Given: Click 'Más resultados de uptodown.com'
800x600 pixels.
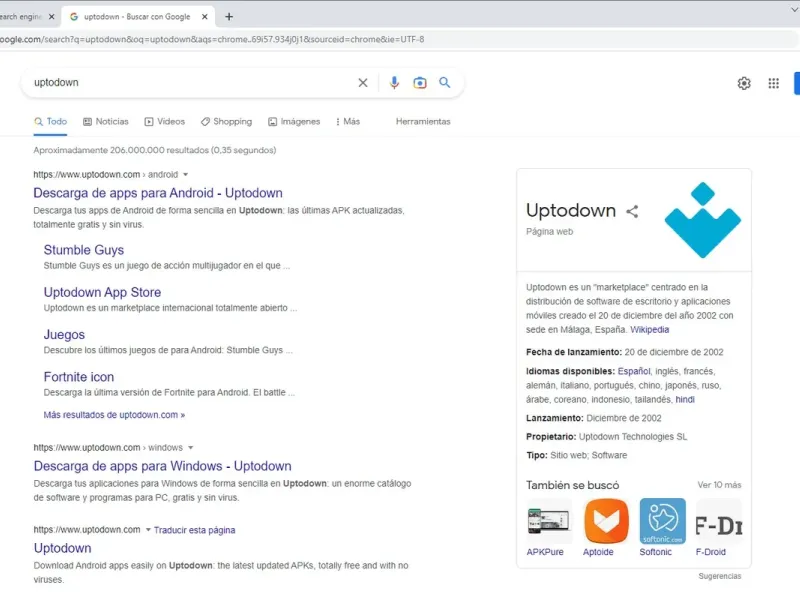Looking at the screenshot, I should (114, 415).
